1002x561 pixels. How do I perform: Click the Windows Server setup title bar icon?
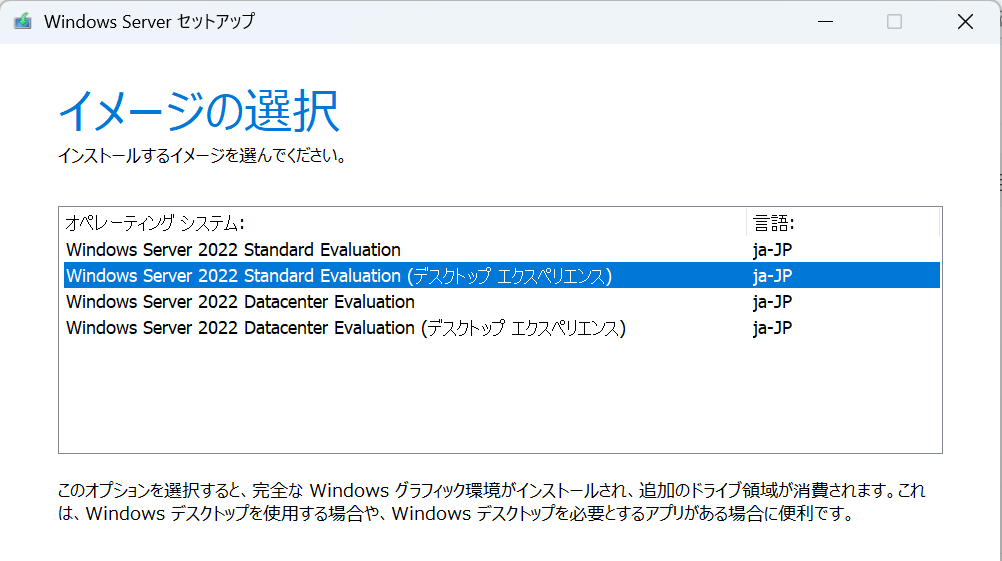(x=23, y=21)
